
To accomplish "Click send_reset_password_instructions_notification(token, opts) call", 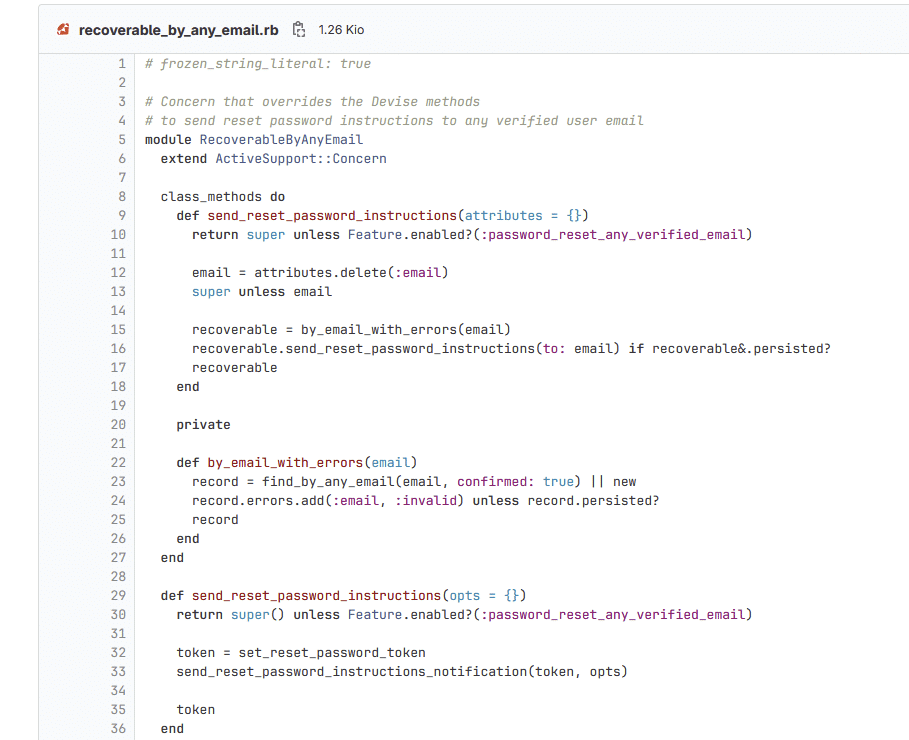I will click(x=402, y=672).
